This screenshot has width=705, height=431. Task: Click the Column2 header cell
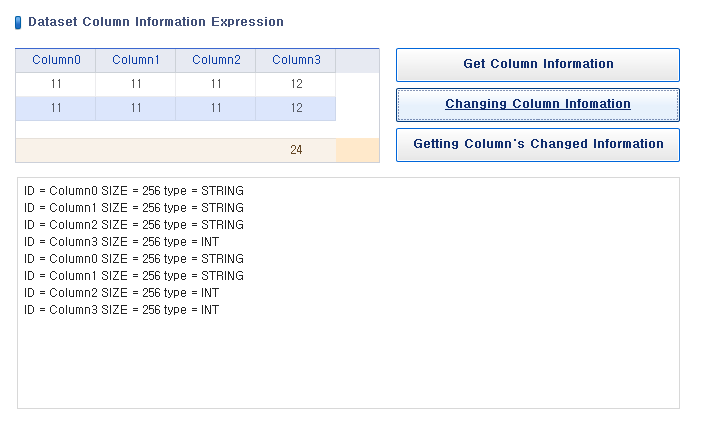click(x=216, y=60)
